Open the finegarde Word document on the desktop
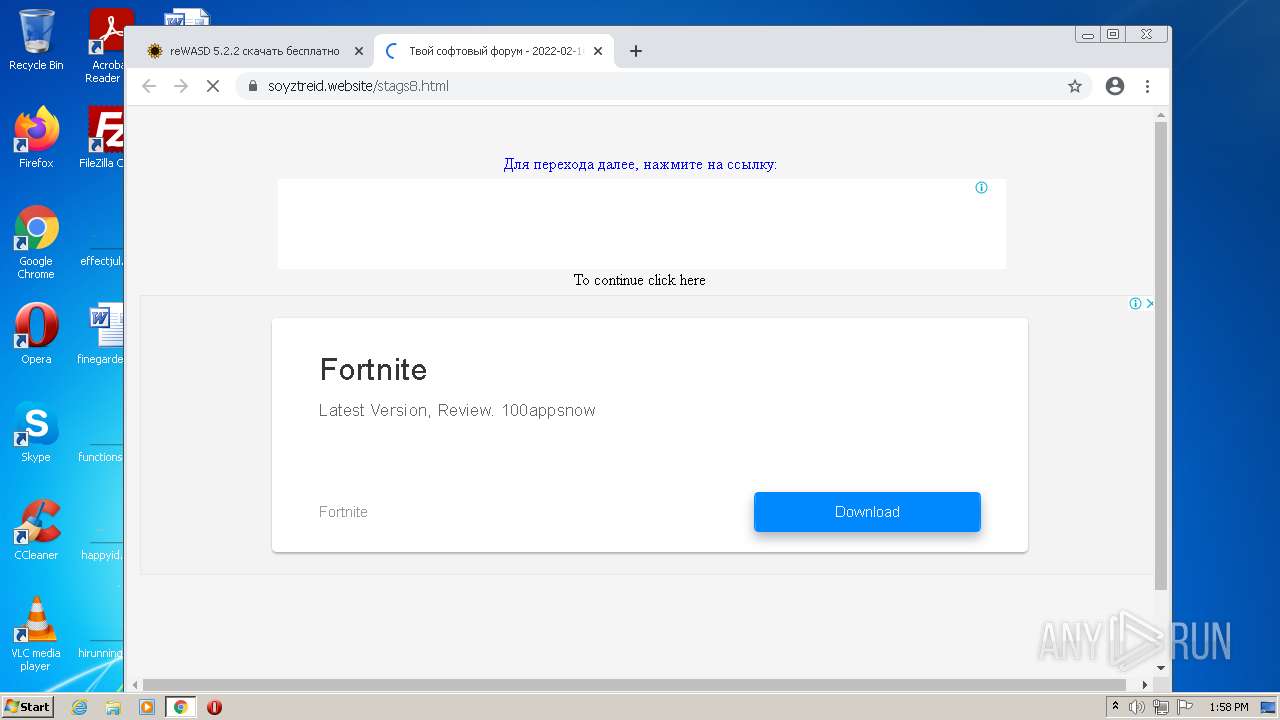Viewport: 1280px width, 720px height. [x=103, y=334]
